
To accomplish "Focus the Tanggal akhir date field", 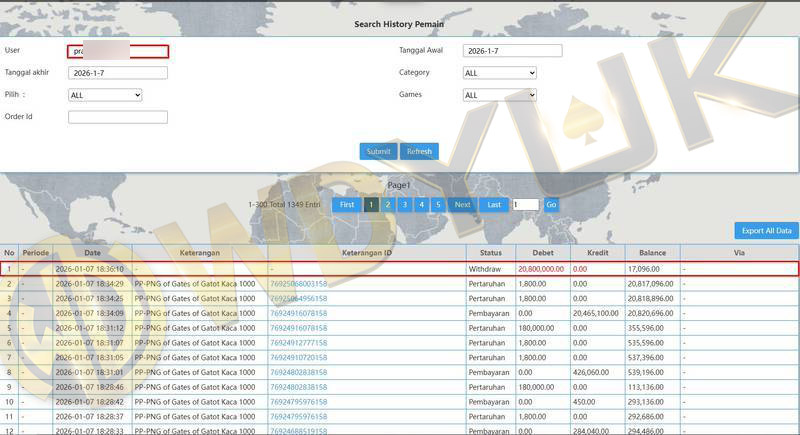I will 118,73.
